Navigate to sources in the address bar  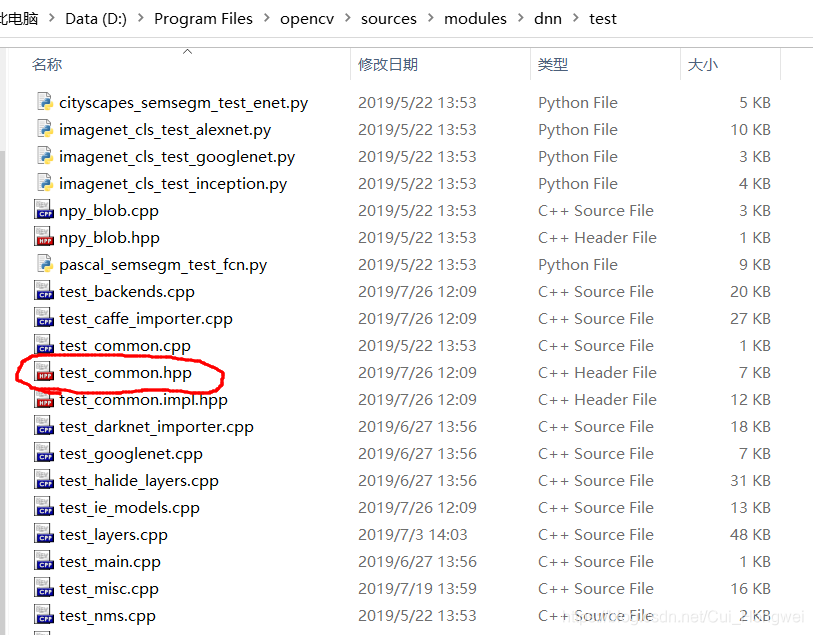pos(389,18)
